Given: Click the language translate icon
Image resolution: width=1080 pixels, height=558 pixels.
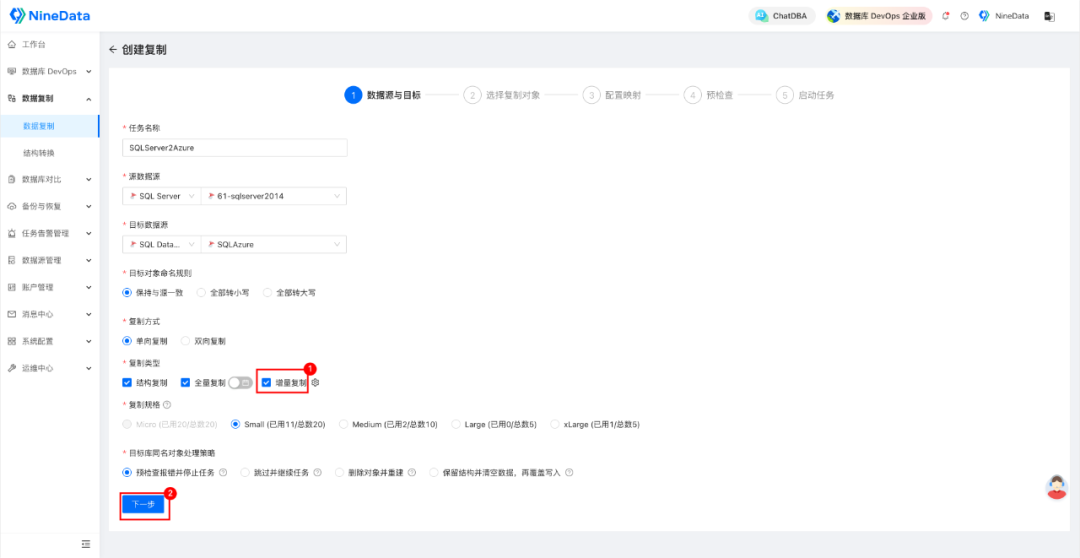Looking at the screenshot, I should pyautogui.click(x=1049, y=16).
